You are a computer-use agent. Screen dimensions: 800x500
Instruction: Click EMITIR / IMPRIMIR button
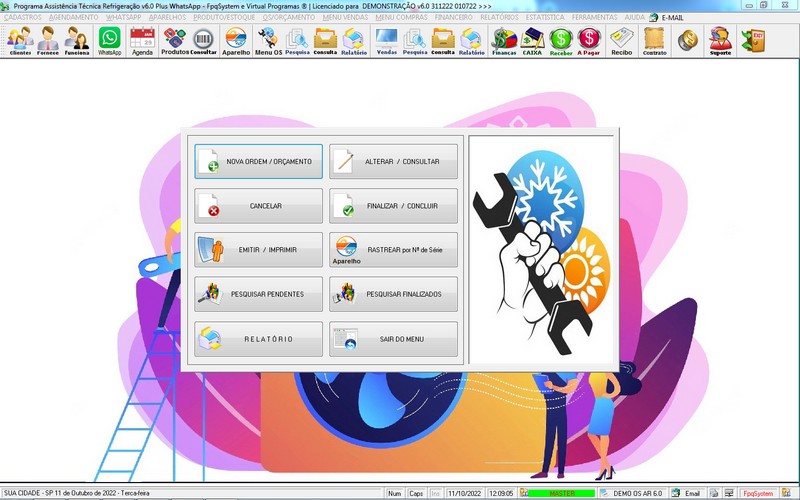point(258,249)
